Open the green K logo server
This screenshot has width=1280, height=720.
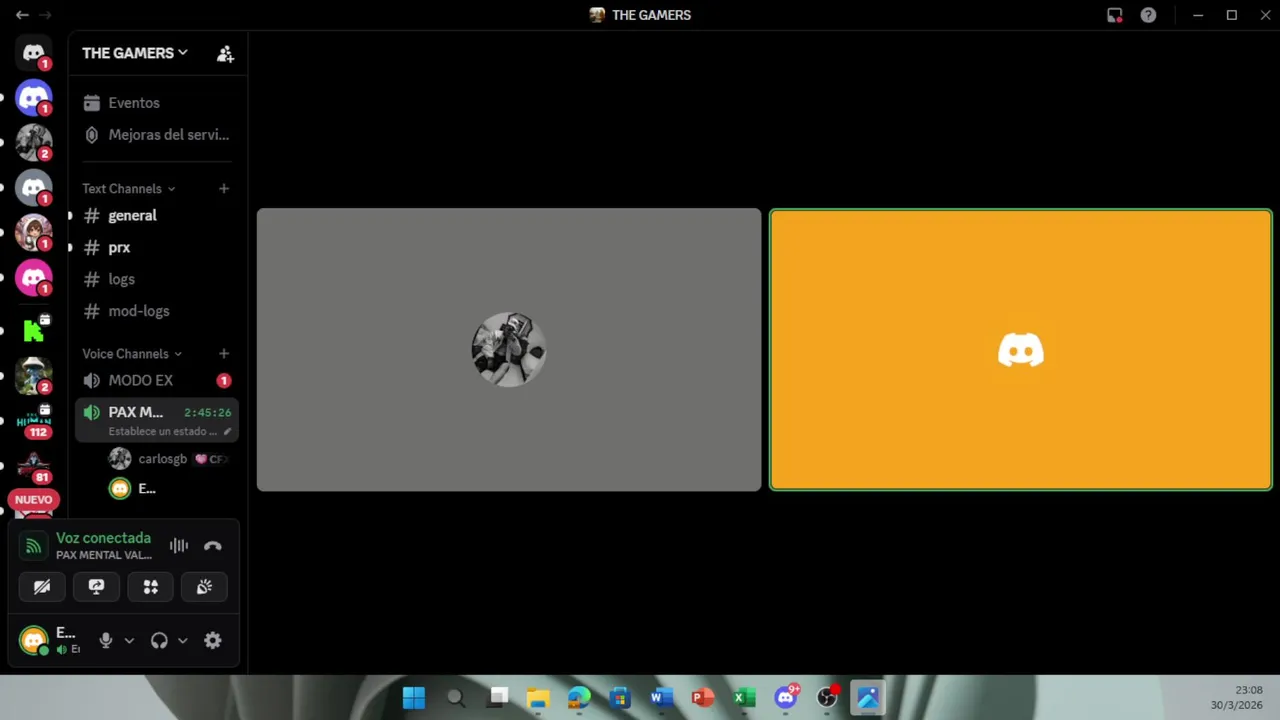34,329
